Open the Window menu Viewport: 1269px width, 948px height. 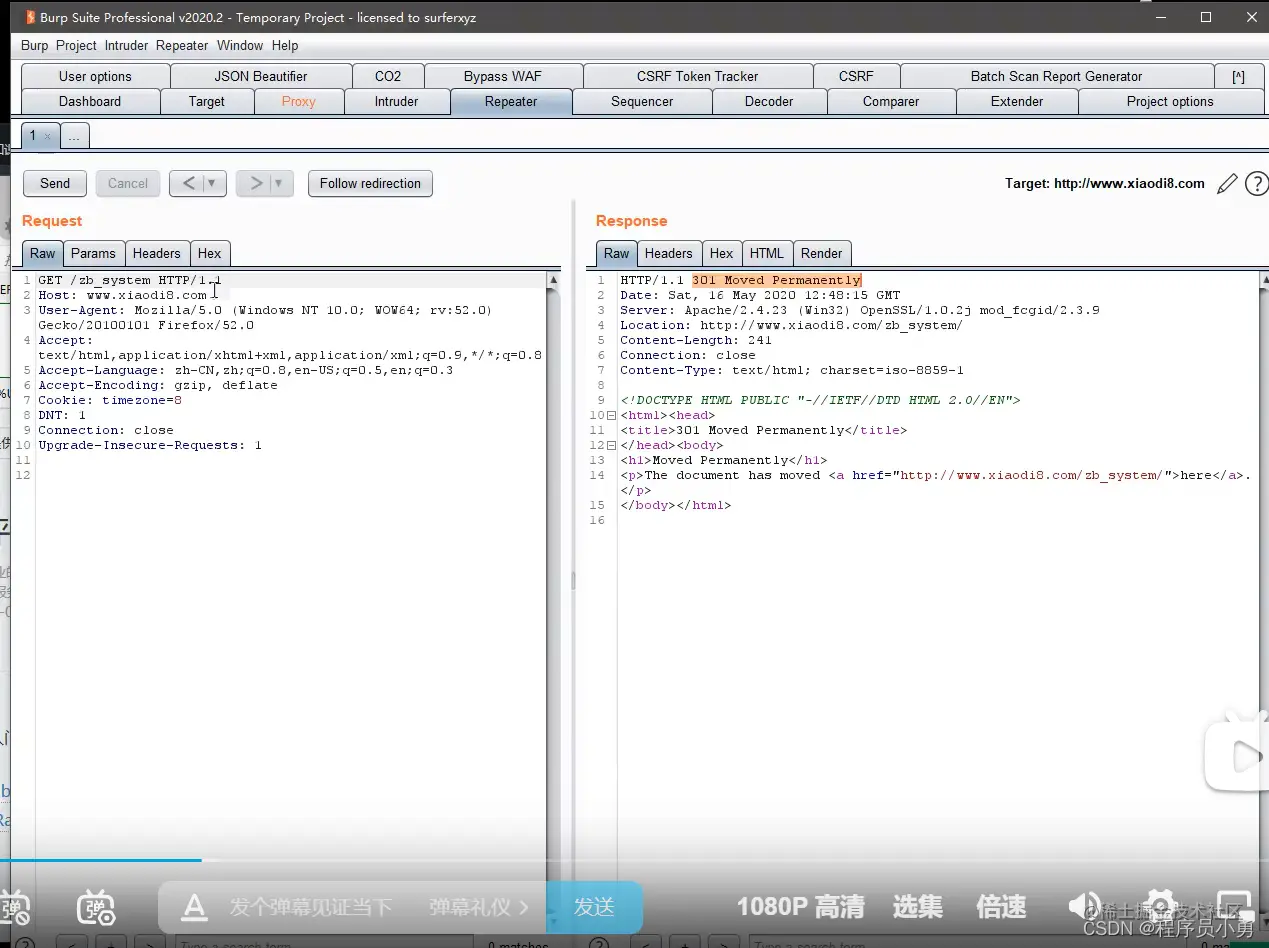click(x=240, y=45)
